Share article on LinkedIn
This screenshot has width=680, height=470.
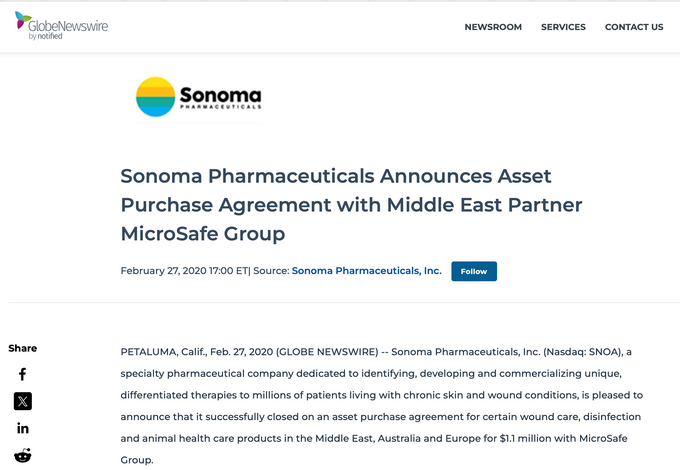pyautogui.click(x=22, y=428)
